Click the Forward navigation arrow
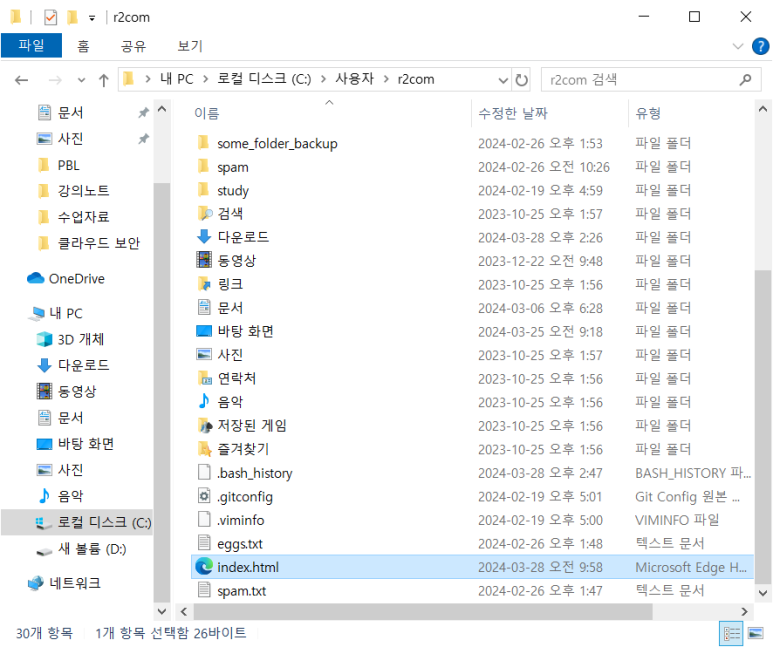This screenshot has width=773, height=647. click(55, 79)
